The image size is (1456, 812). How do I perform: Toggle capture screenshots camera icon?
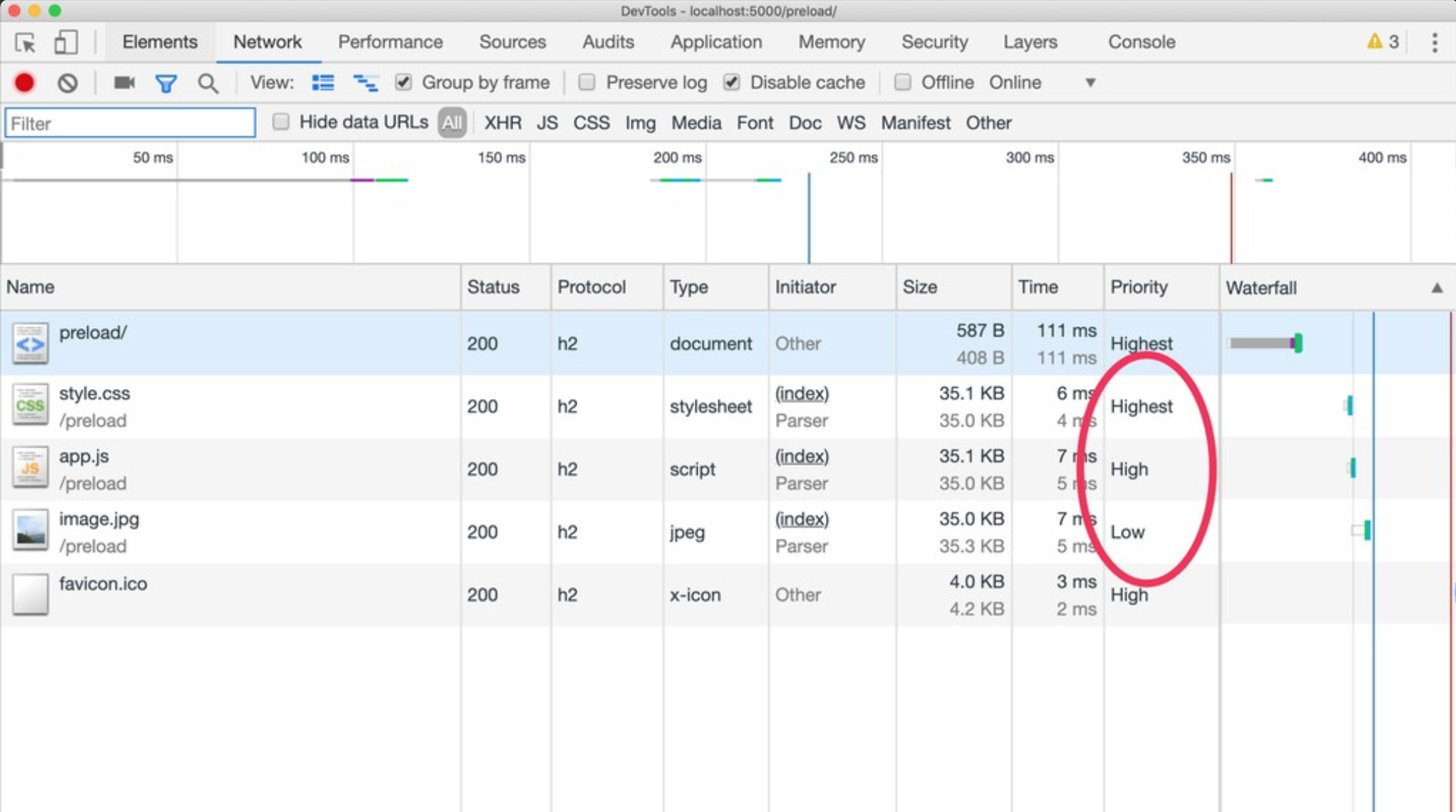pos(124,83)
